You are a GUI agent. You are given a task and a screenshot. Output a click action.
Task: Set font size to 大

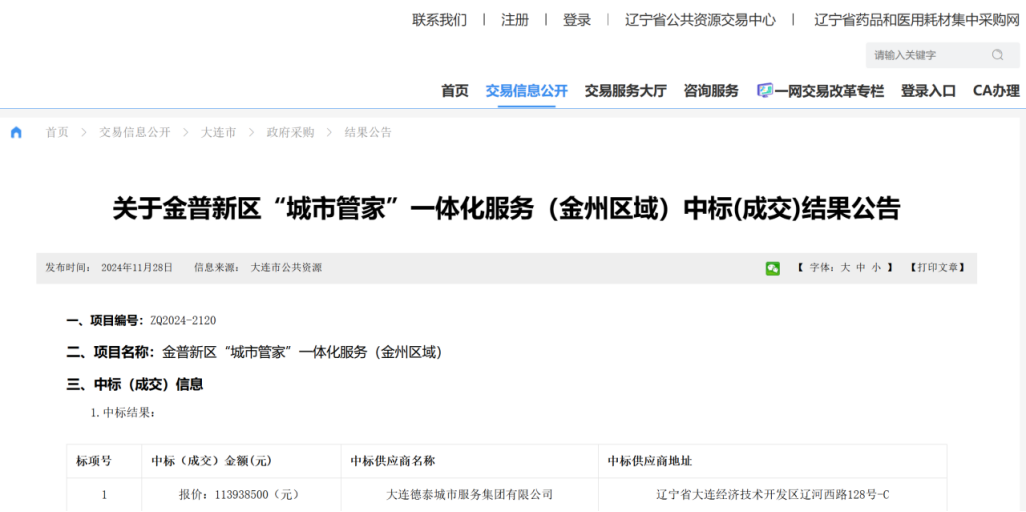point(845,268)
